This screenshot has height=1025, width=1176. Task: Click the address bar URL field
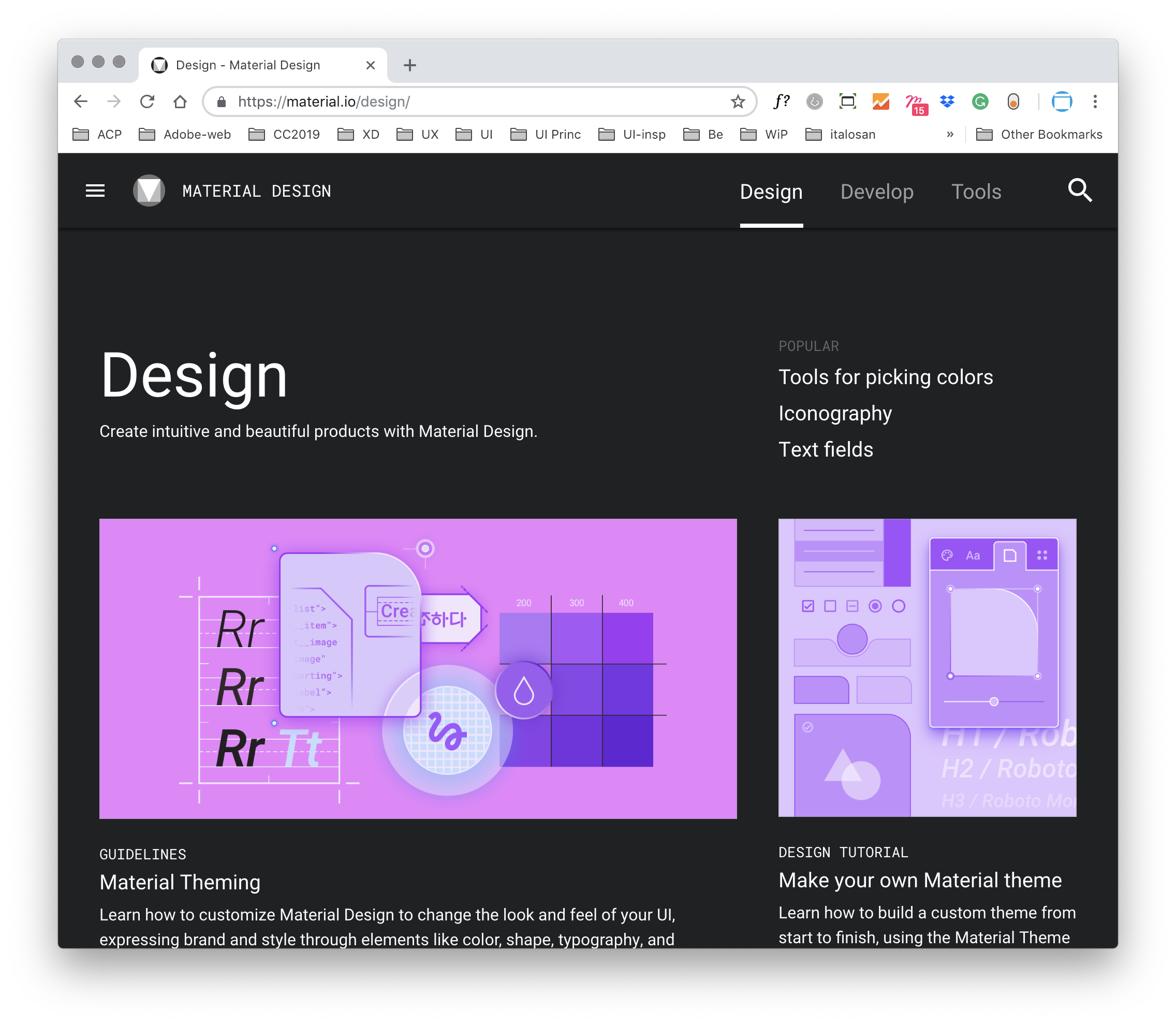(479, 102)
